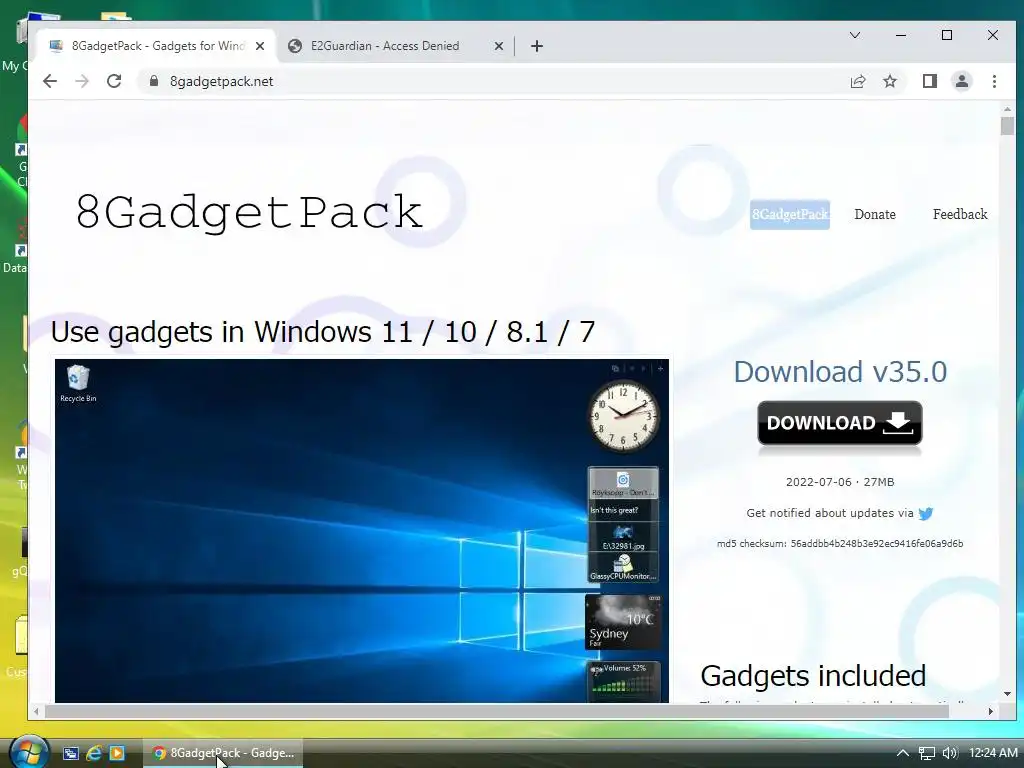Close the 8GadgetPack tab
Viewport: 1024px width, 768px height.
260,46
